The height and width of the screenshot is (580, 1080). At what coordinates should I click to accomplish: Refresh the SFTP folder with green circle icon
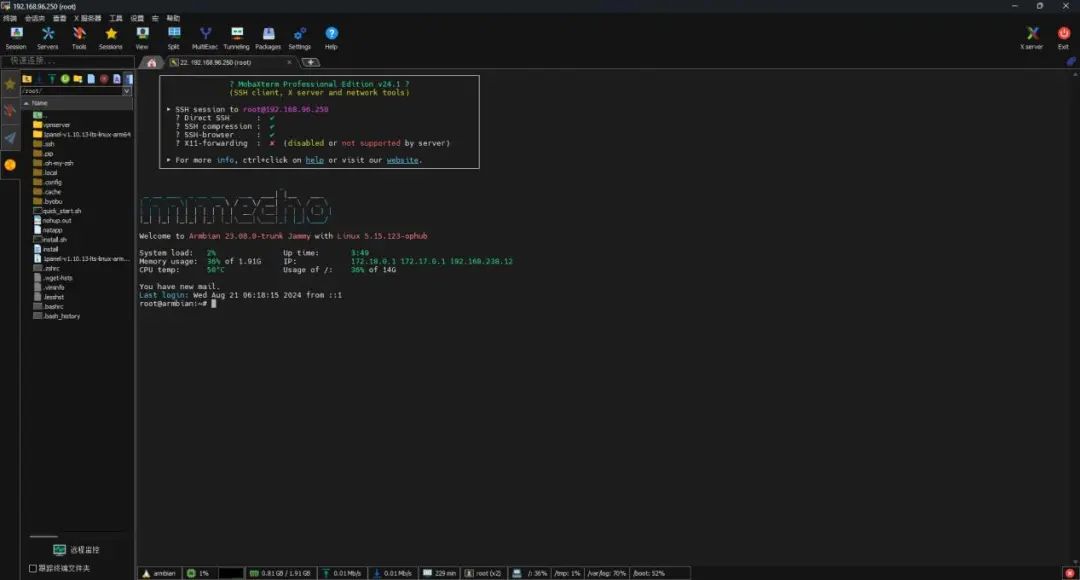point(65,79)
